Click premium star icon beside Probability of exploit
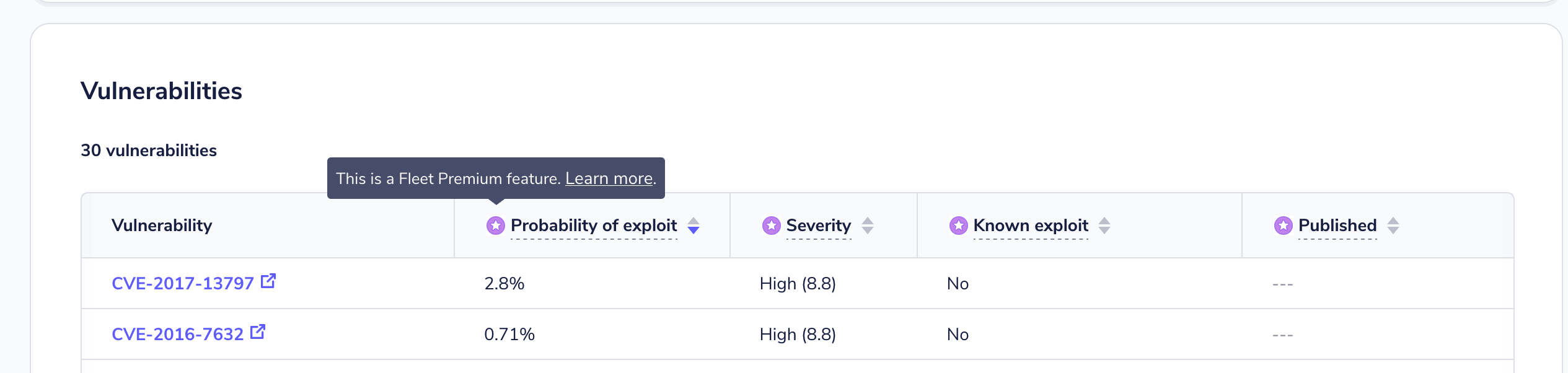The image size is (1568, 373). pyautogui.click(x=495, y=226)
